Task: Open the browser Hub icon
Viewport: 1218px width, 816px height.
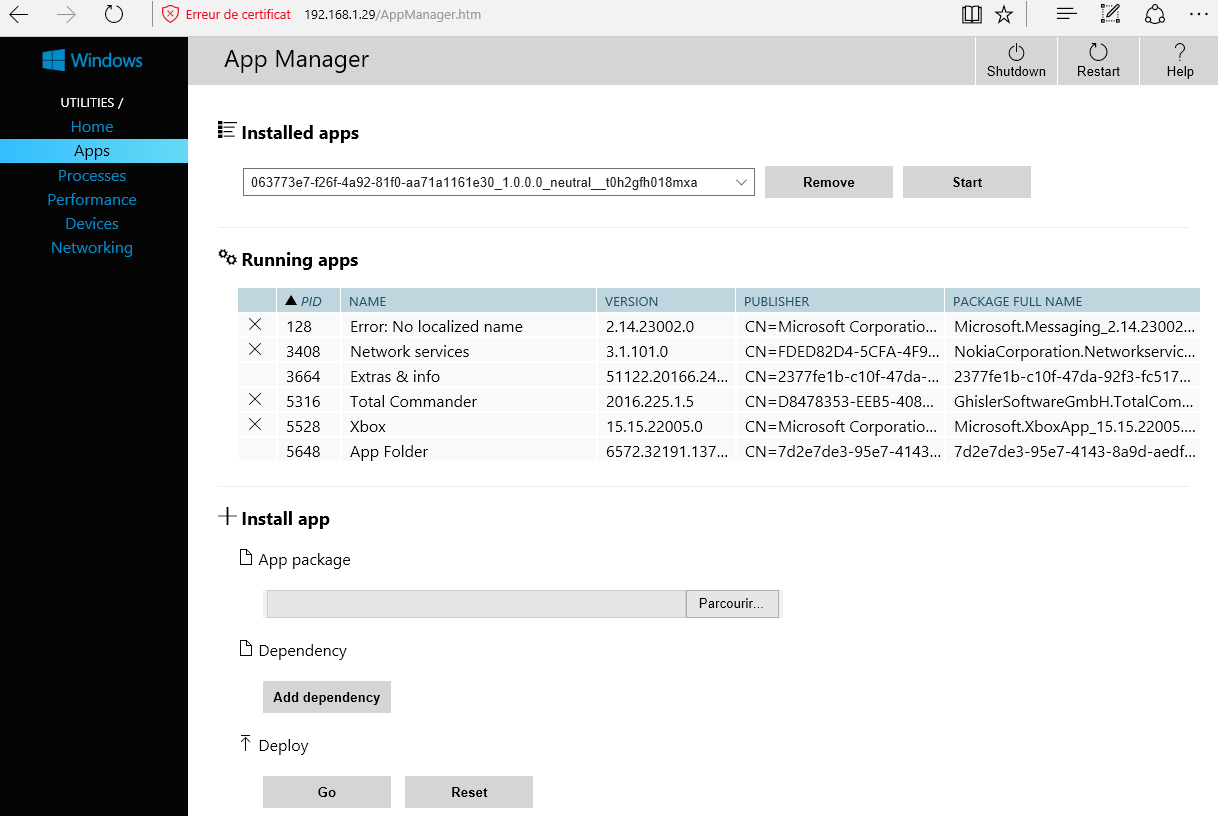Action: coord(1067,14)
